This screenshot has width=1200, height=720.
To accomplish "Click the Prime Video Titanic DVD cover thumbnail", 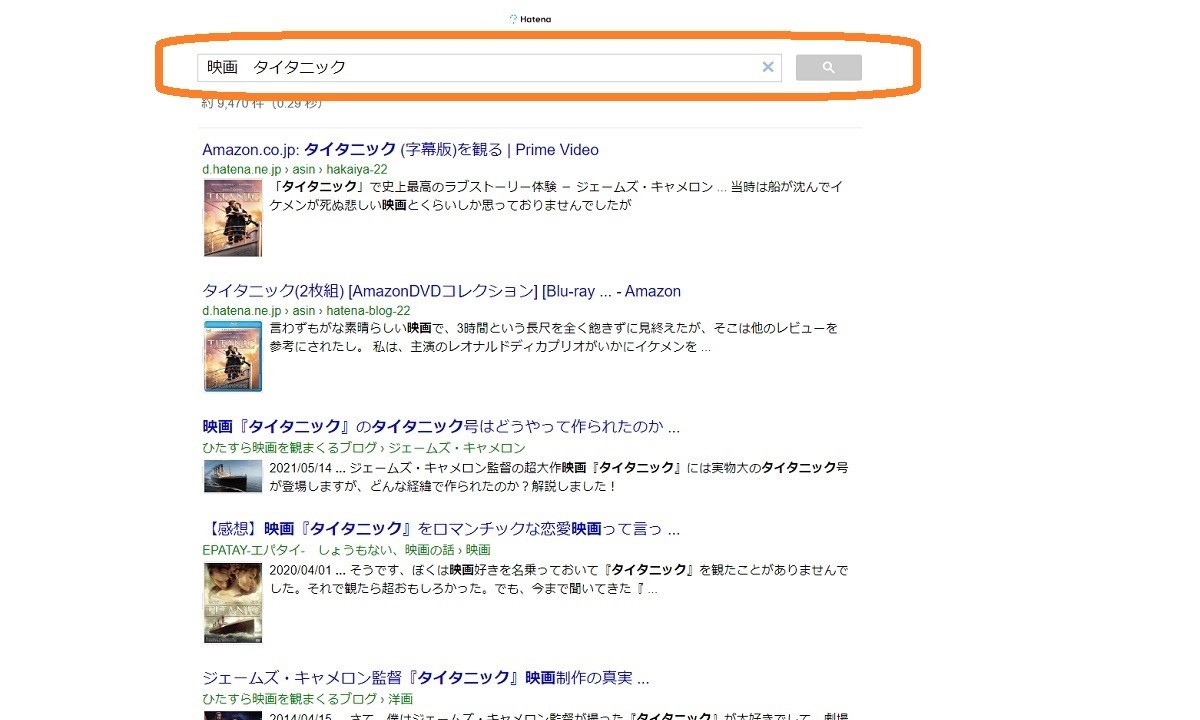I will (x=232, y=218).
